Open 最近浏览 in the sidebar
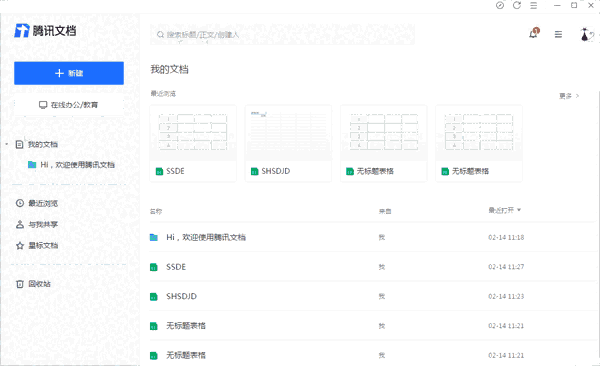This screenshot has width=600, height=366. click(x=43, y=203)
